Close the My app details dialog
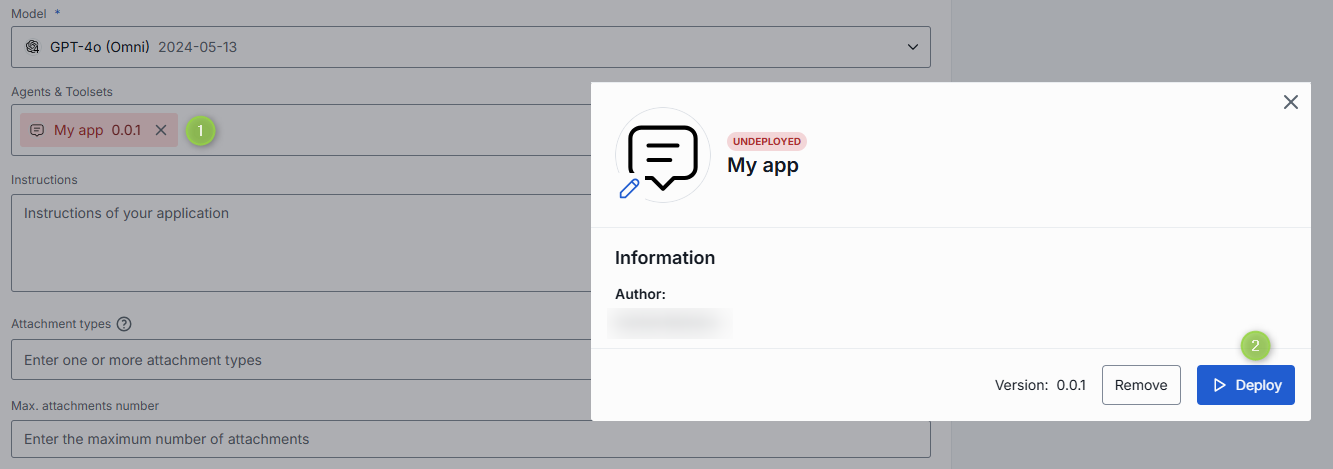Image resolution: width=1333 pixels, height=469 pixels. (1290, 102)
